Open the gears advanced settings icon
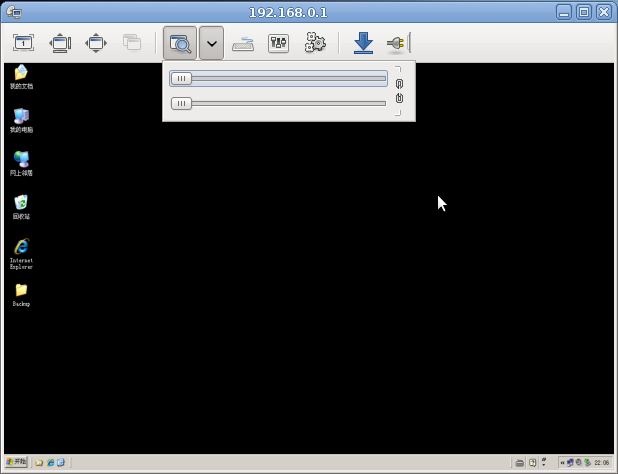This screenshot has height=474, width=618. point(315,43)
